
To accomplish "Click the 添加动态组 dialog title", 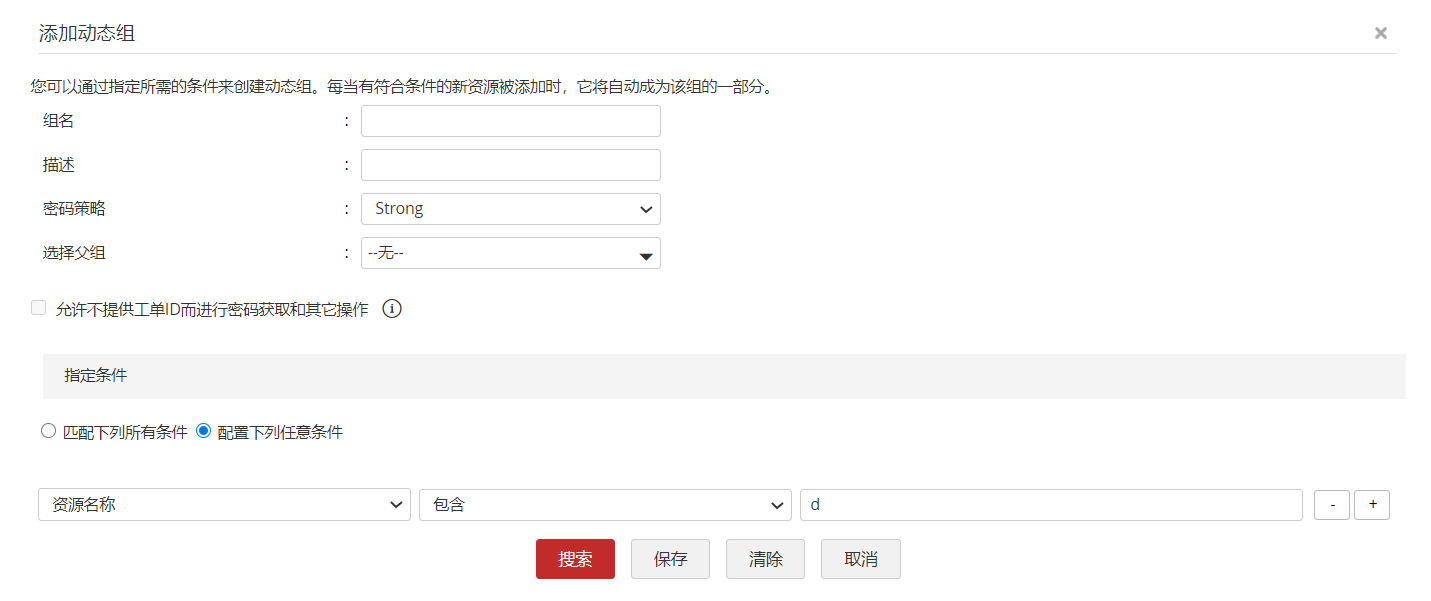I will (87, 34).
